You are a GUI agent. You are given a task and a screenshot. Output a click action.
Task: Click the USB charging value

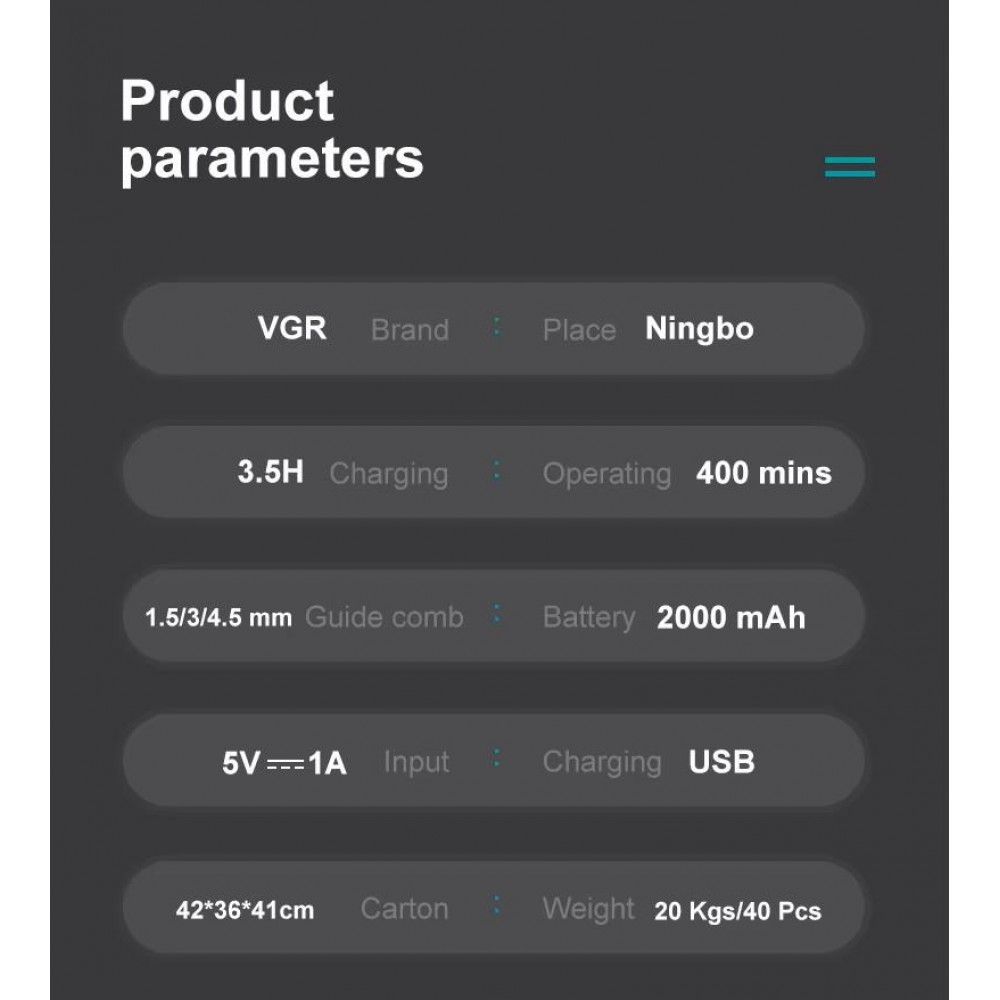[x=721, y=762]
